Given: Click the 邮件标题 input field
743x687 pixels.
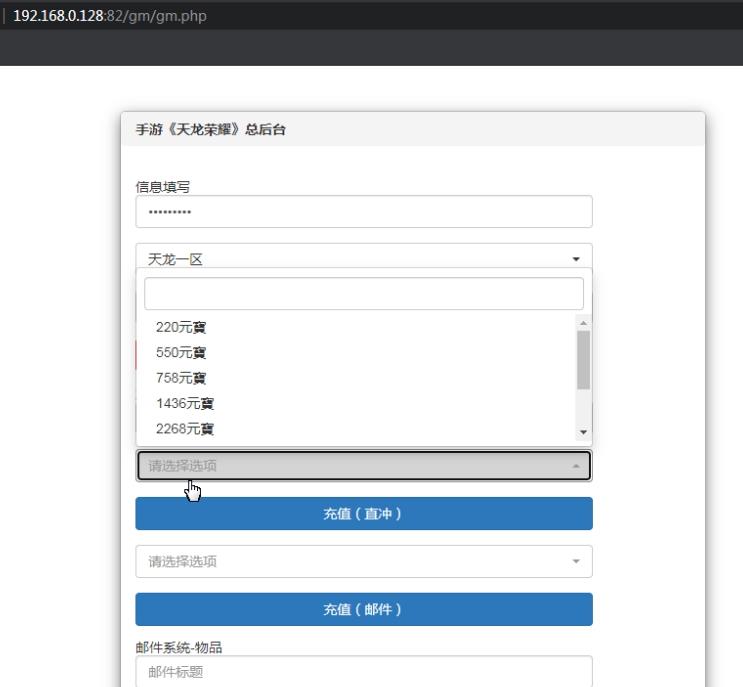Looking at the screenshot, I should pos(363,671).
